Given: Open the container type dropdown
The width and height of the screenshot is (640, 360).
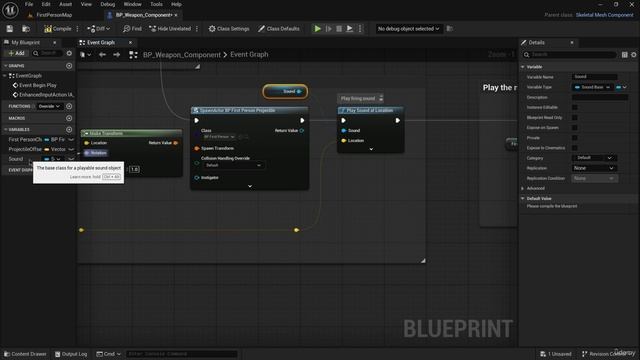Looking at the screenshot, I should pos(621,87).
